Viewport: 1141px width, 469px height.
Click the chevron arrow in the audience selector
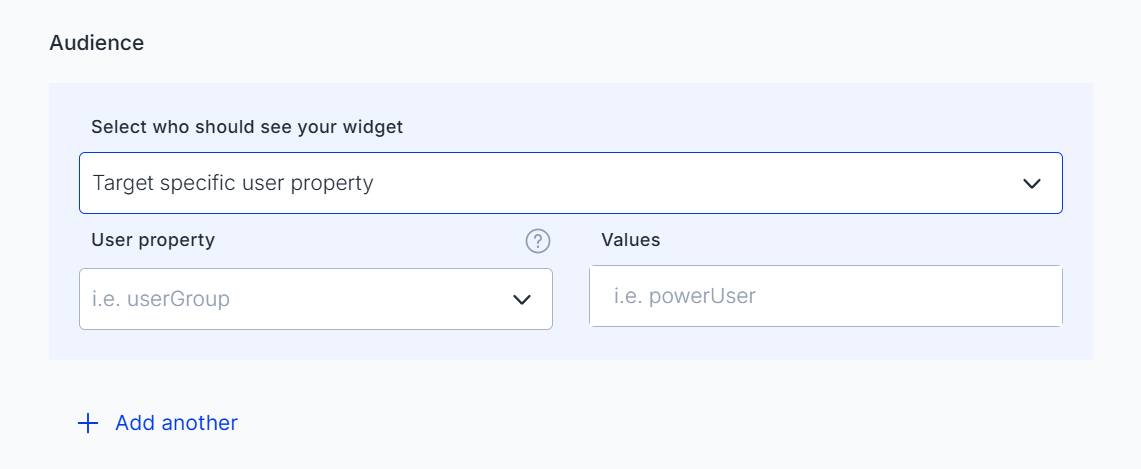(x=1032, y=184)
